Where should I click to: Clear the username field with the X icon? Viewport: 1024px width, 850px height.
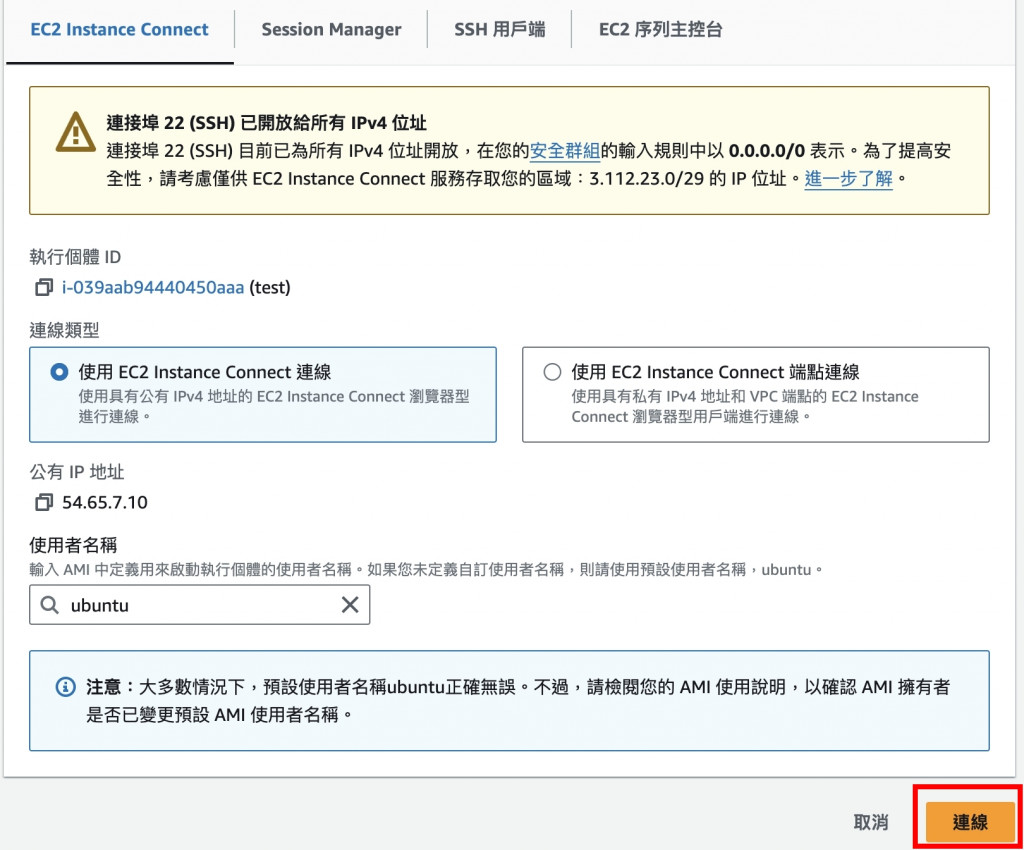point(350,605)
